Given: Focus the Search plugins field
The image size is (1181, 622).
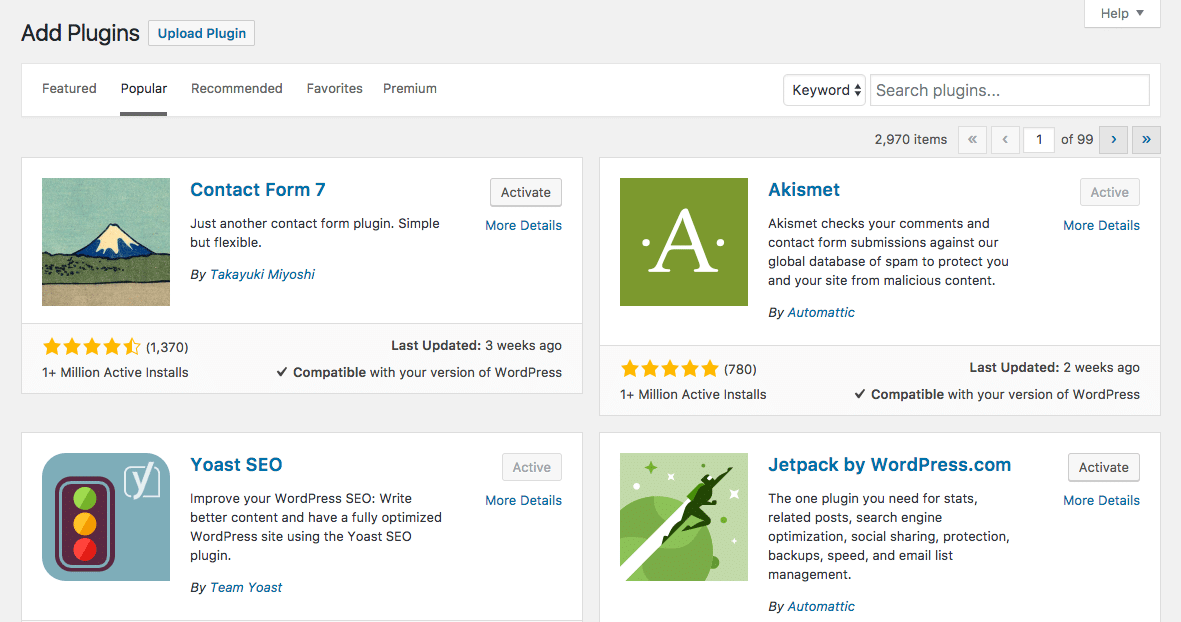Looking at the screenshot, I should [x=1010, y=90].
